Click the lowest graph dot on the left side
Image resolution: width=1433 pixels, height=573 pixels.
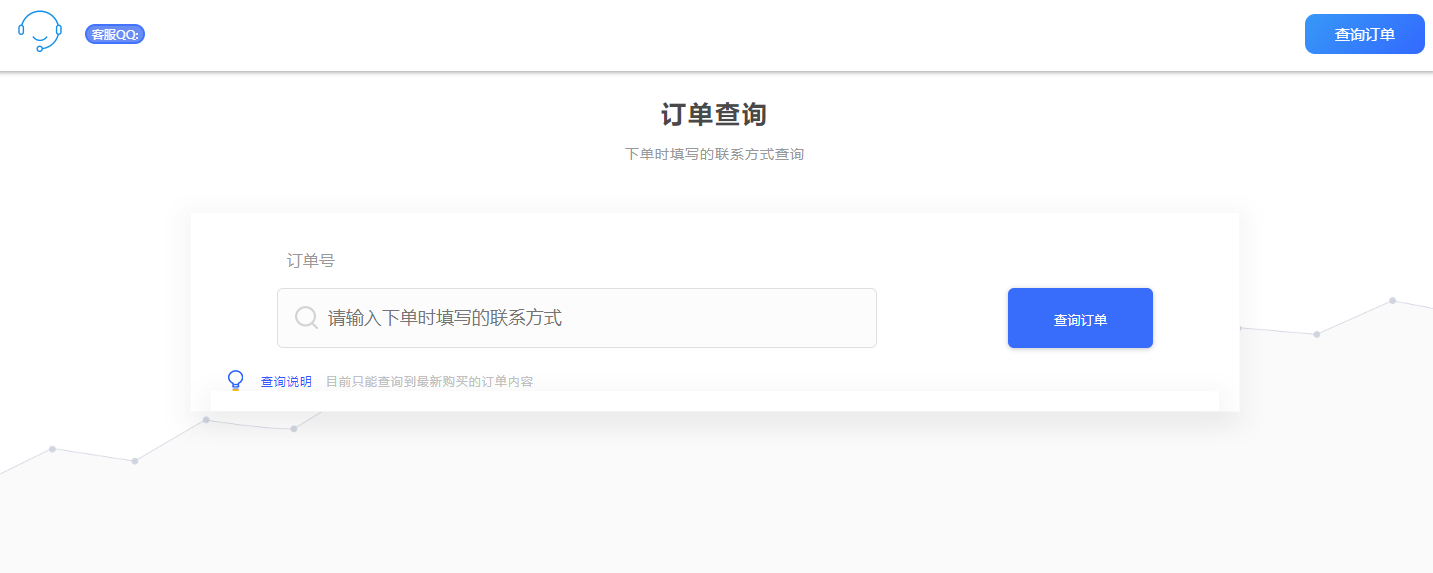click(135, 461)
